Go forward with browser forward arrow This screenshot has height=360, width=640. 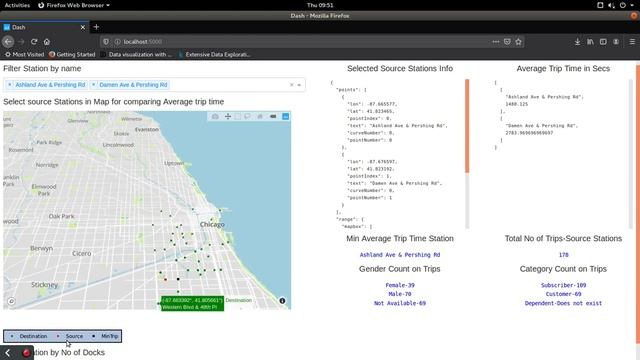pyautogui.click(x=21, y=42)
